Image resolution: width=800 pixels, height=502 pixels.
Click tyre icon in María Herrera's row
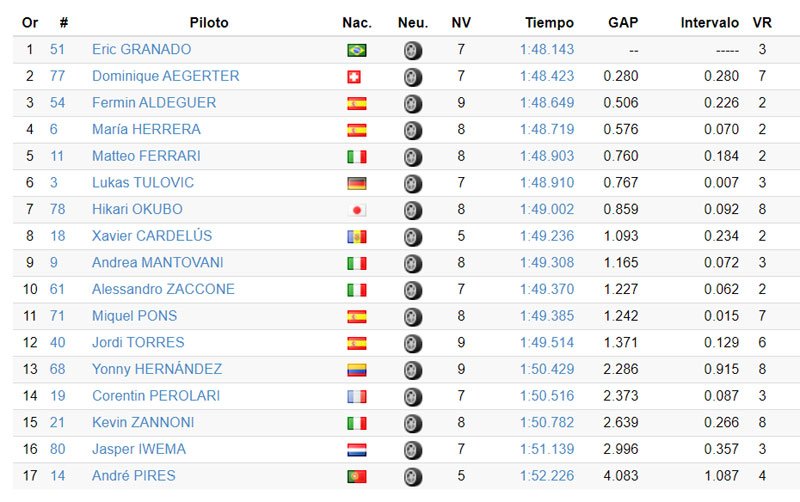pos(412,130)
